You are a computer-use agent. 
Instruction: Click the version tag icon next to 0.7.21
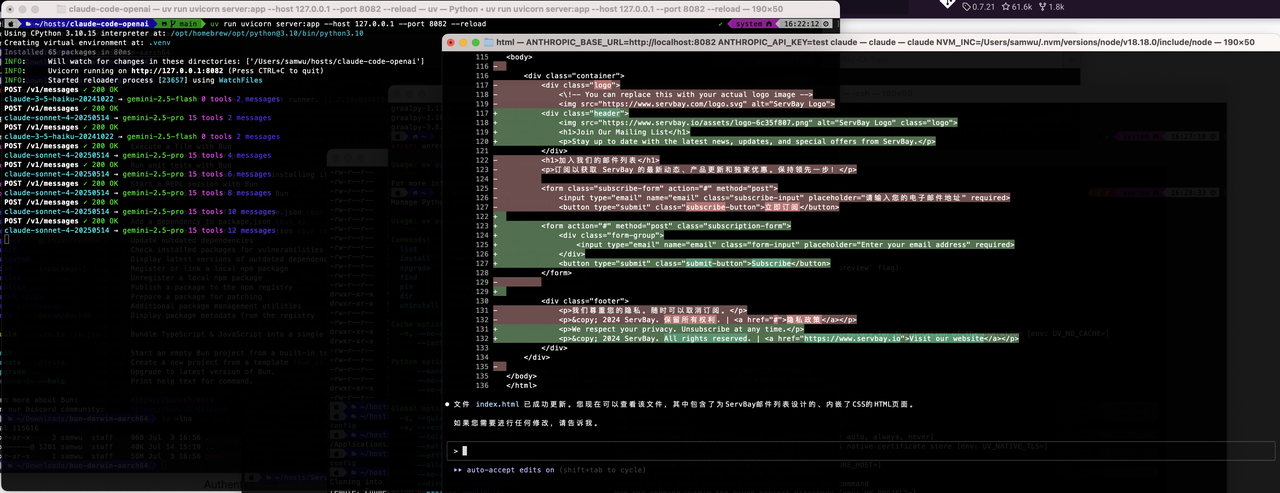tap(967, 7)
